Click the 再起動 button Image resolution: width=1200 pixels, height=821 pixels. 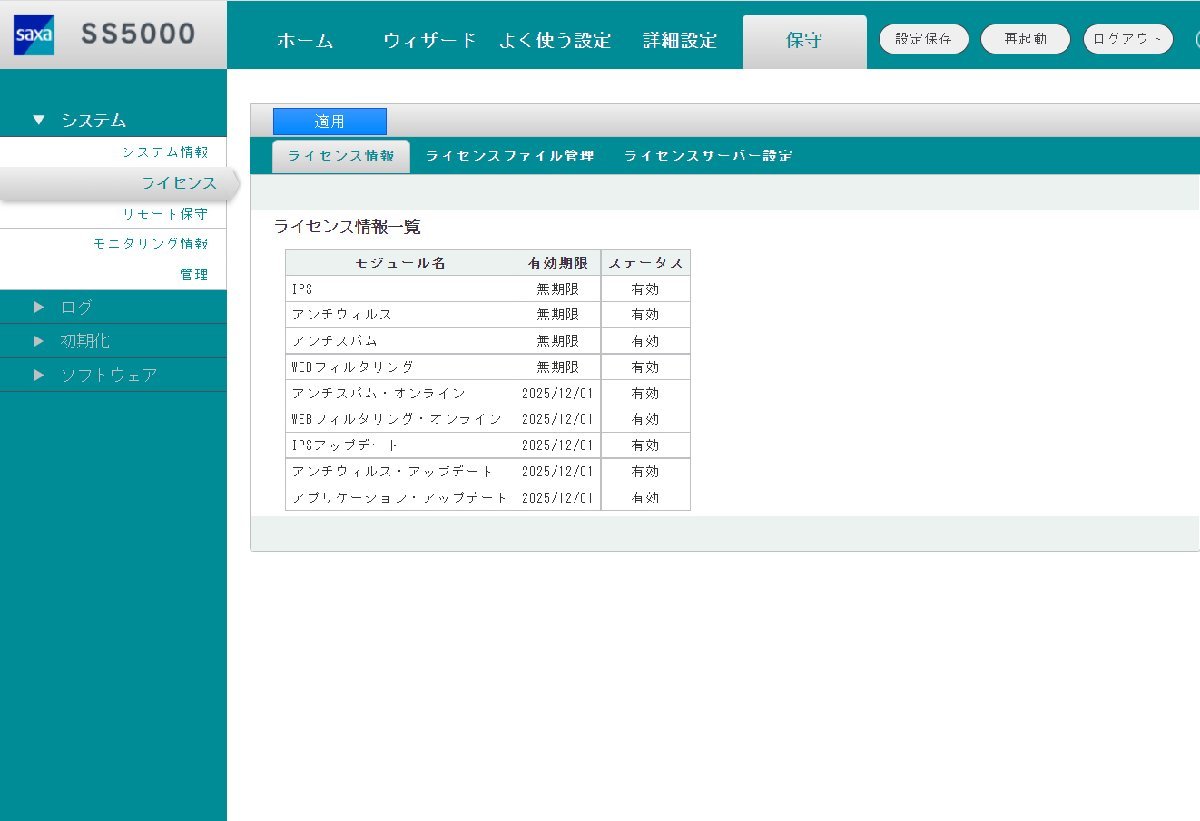click(x=1025, y=39)
